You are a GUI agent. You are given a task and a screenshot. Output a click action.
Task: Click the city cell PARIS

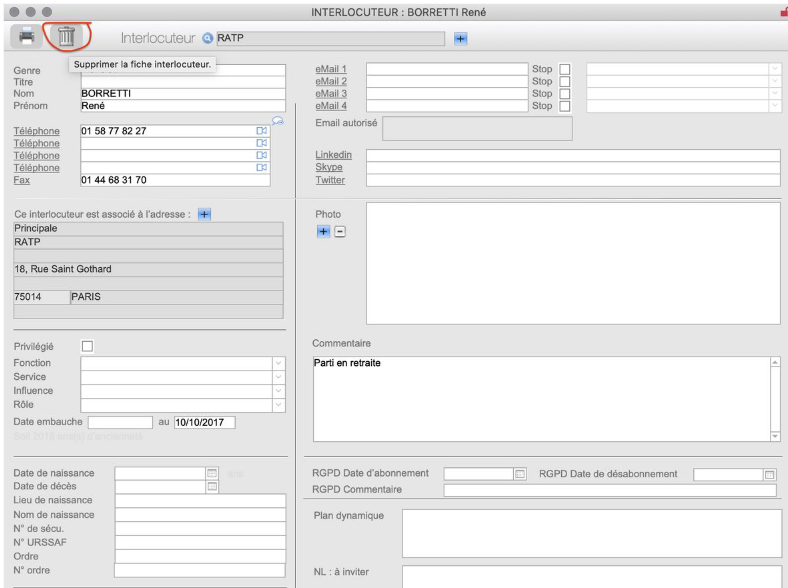(x=176, y=297)
